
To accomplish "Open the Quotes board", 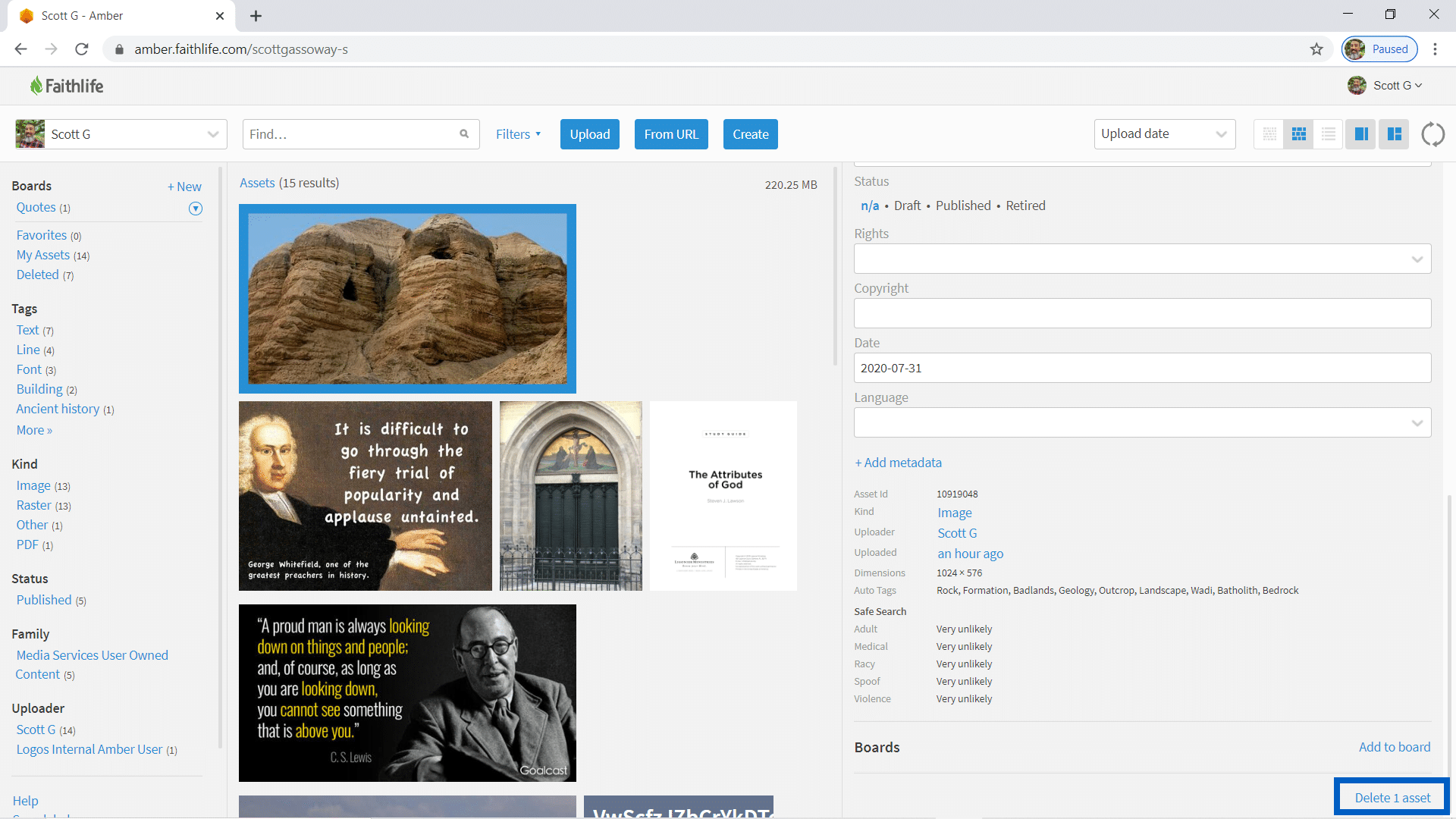I will tap(36, 207).
